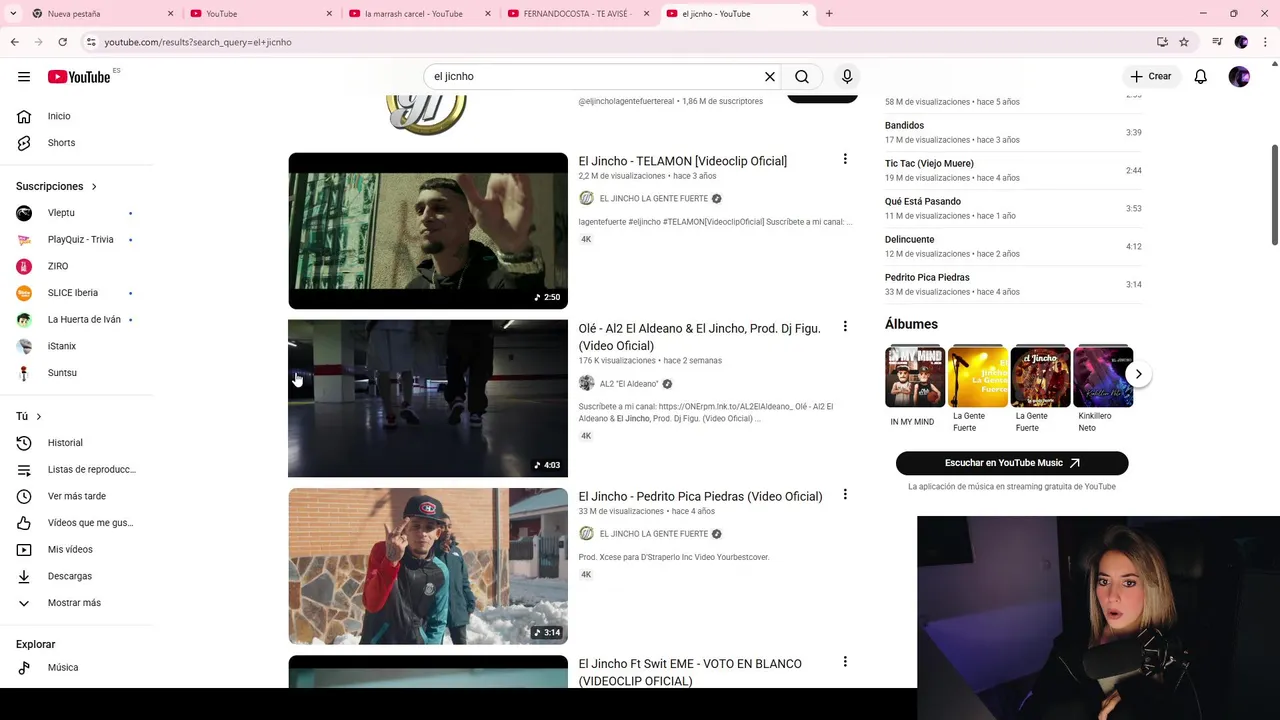Image resolution: width=1280 pixels, height=720 pixels.
Task: Clear the search box with the X
Action: pyautogui.click(x=770, y=77)
